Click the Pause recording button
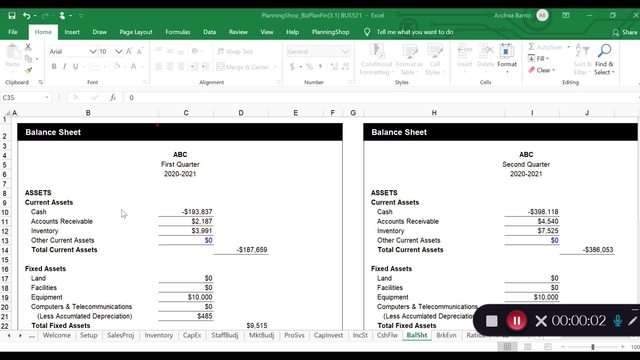The width and height of the screenshot is (640, 360). click(x=516, y=320)
